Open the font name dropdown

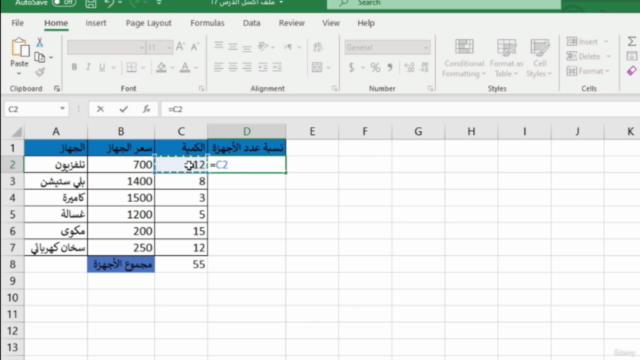click(141, 48)
